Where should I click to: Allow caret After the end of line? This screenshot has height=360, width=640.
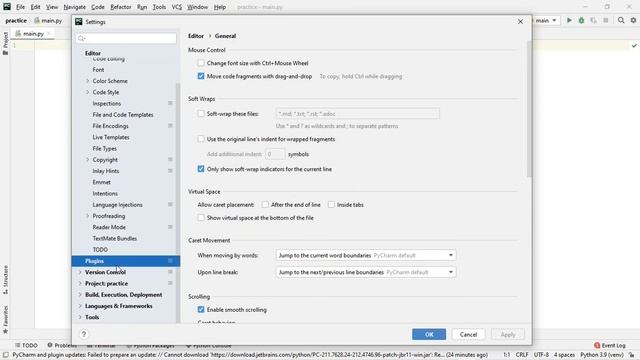pos(265,204)
